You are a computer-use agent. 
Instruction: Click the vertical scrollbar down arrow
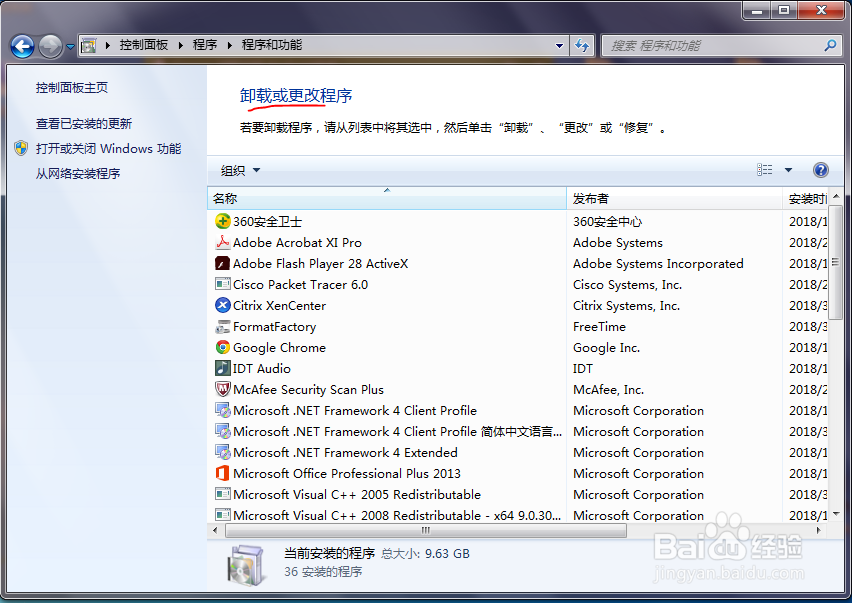click(x=836, y=513)
